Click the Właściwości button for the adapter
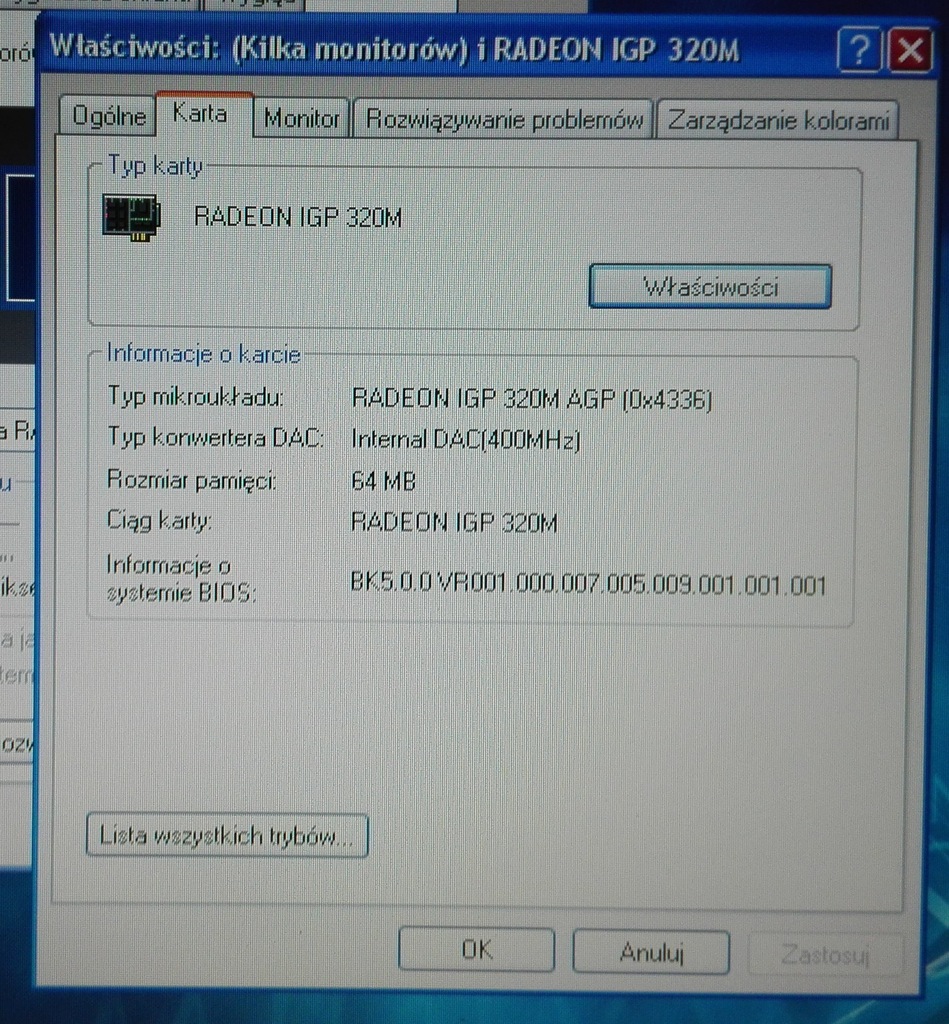The image size is (949, 1024). tap(710, 287)
